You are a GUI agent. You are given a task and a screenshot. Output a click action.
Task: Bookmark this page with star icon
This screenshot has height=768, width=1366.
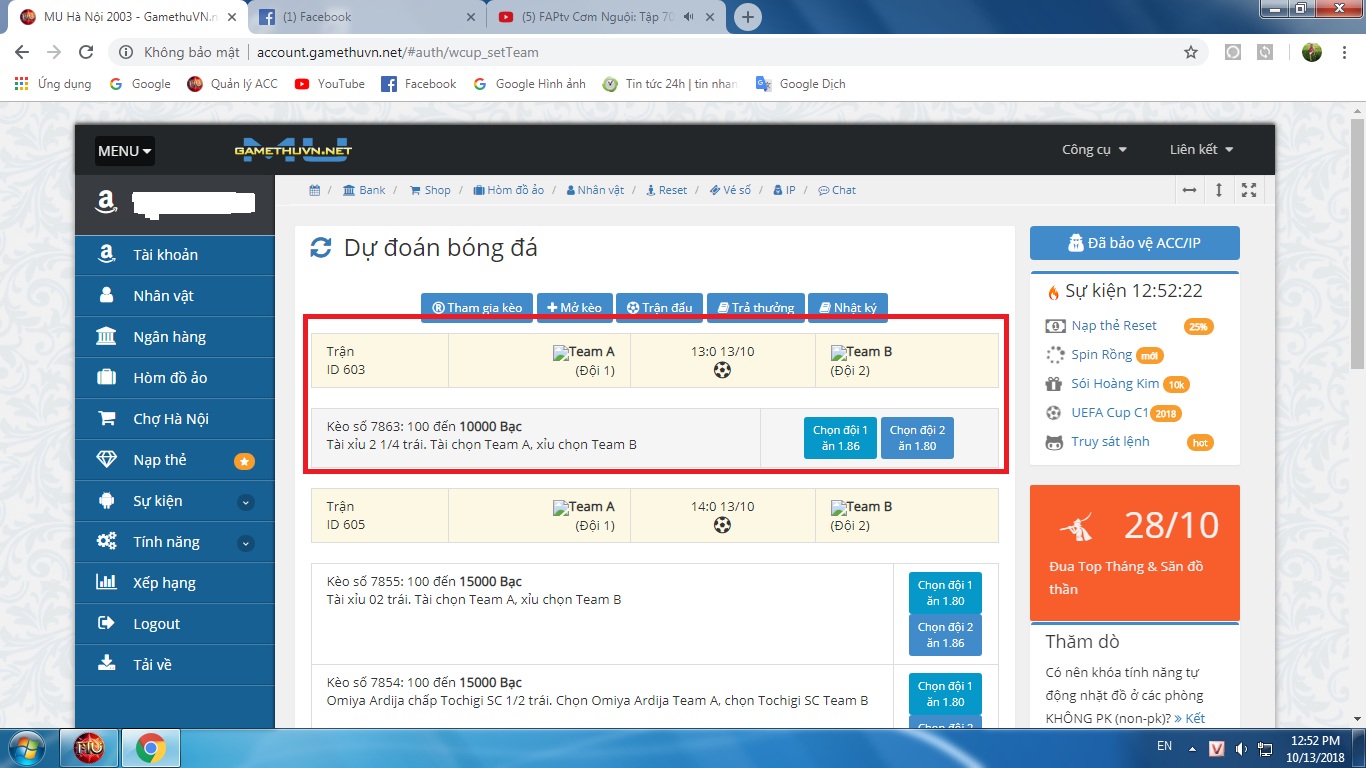(x=1190, y=52)
